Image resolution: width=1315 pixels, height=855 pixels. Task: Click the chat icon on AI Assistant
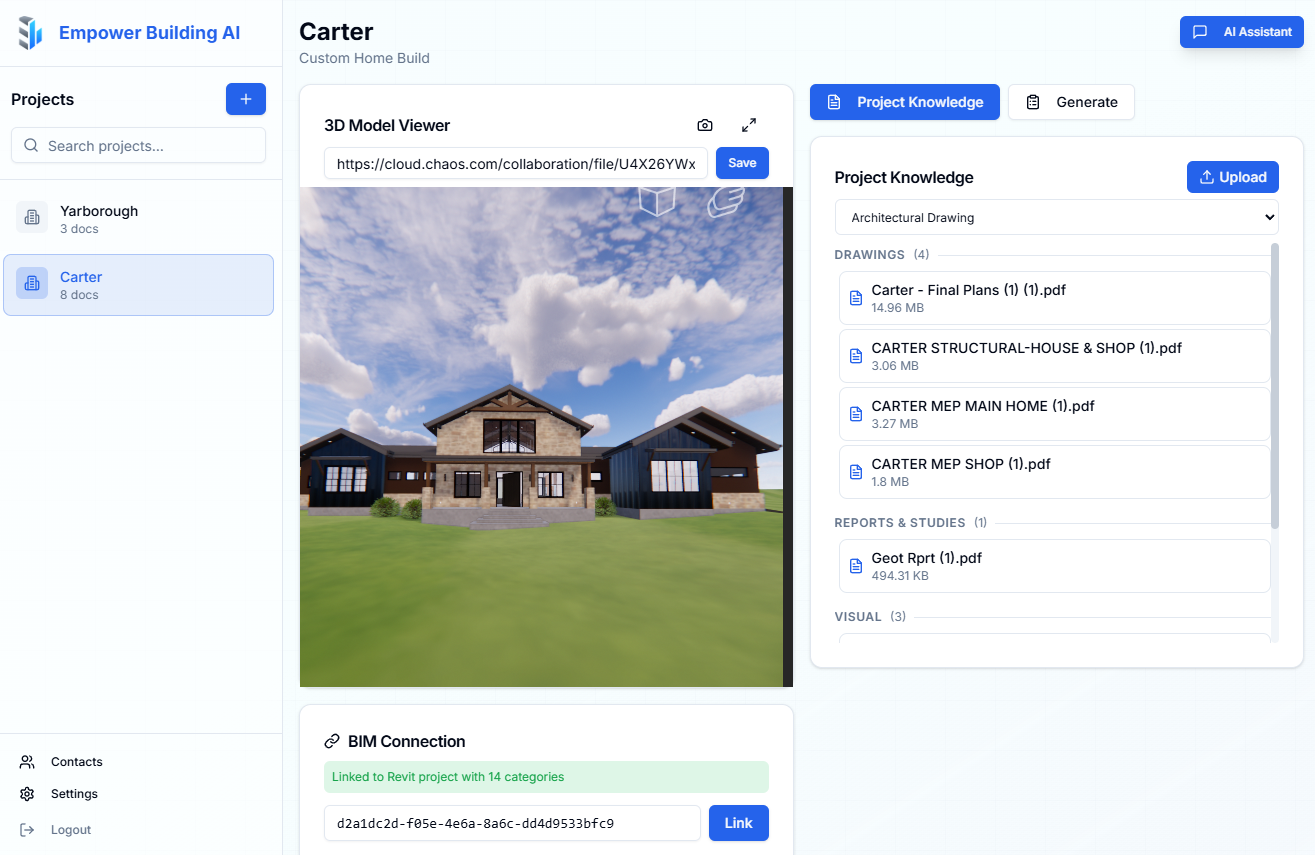pos(1200,31)
